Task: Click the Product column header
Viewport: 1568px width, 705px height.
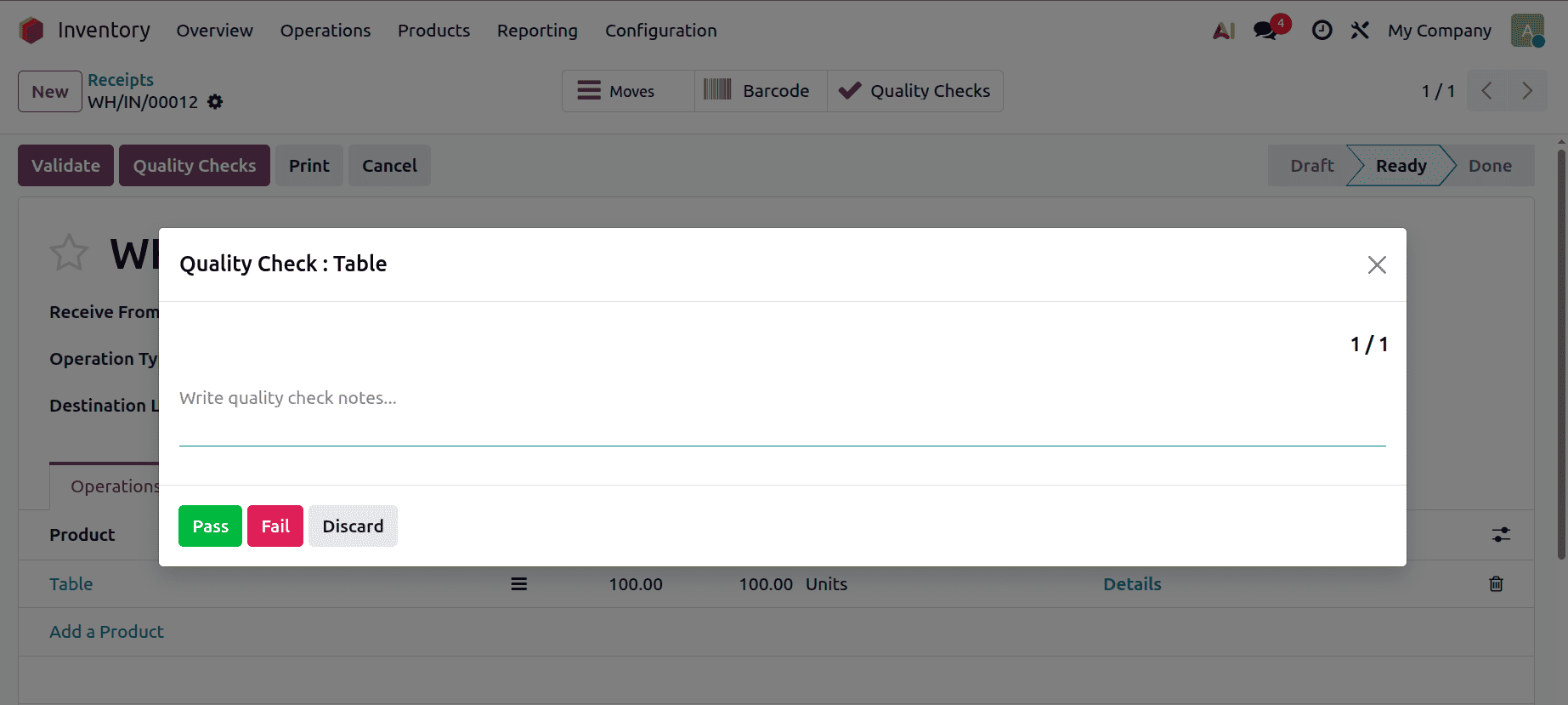Action: pos(82,535)
